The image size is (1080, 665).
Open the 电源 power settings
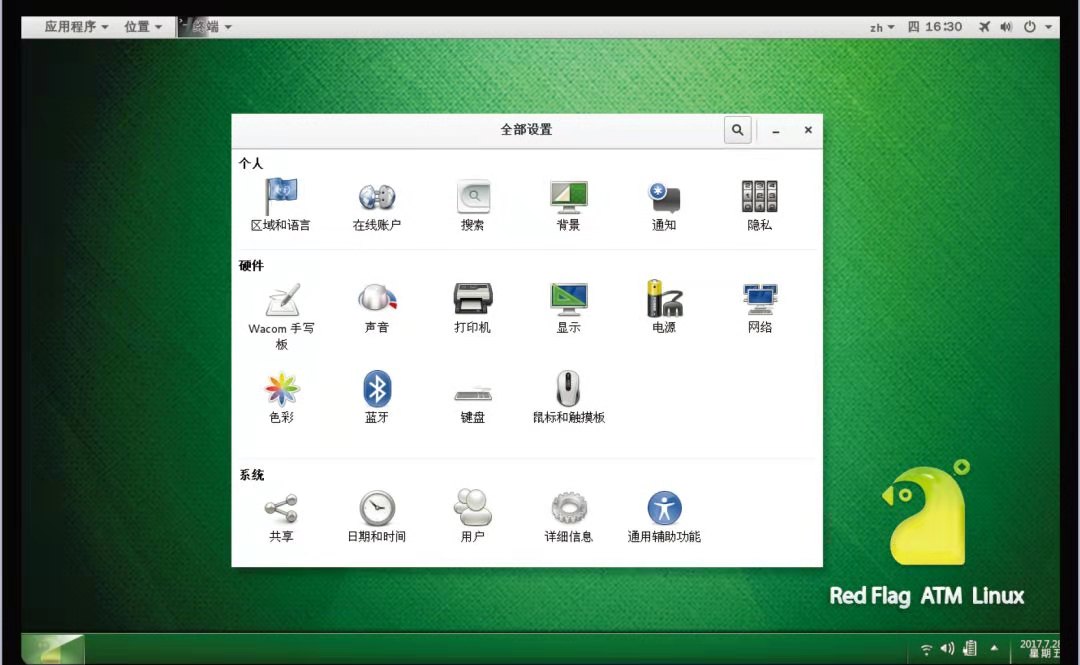(664, 307)
